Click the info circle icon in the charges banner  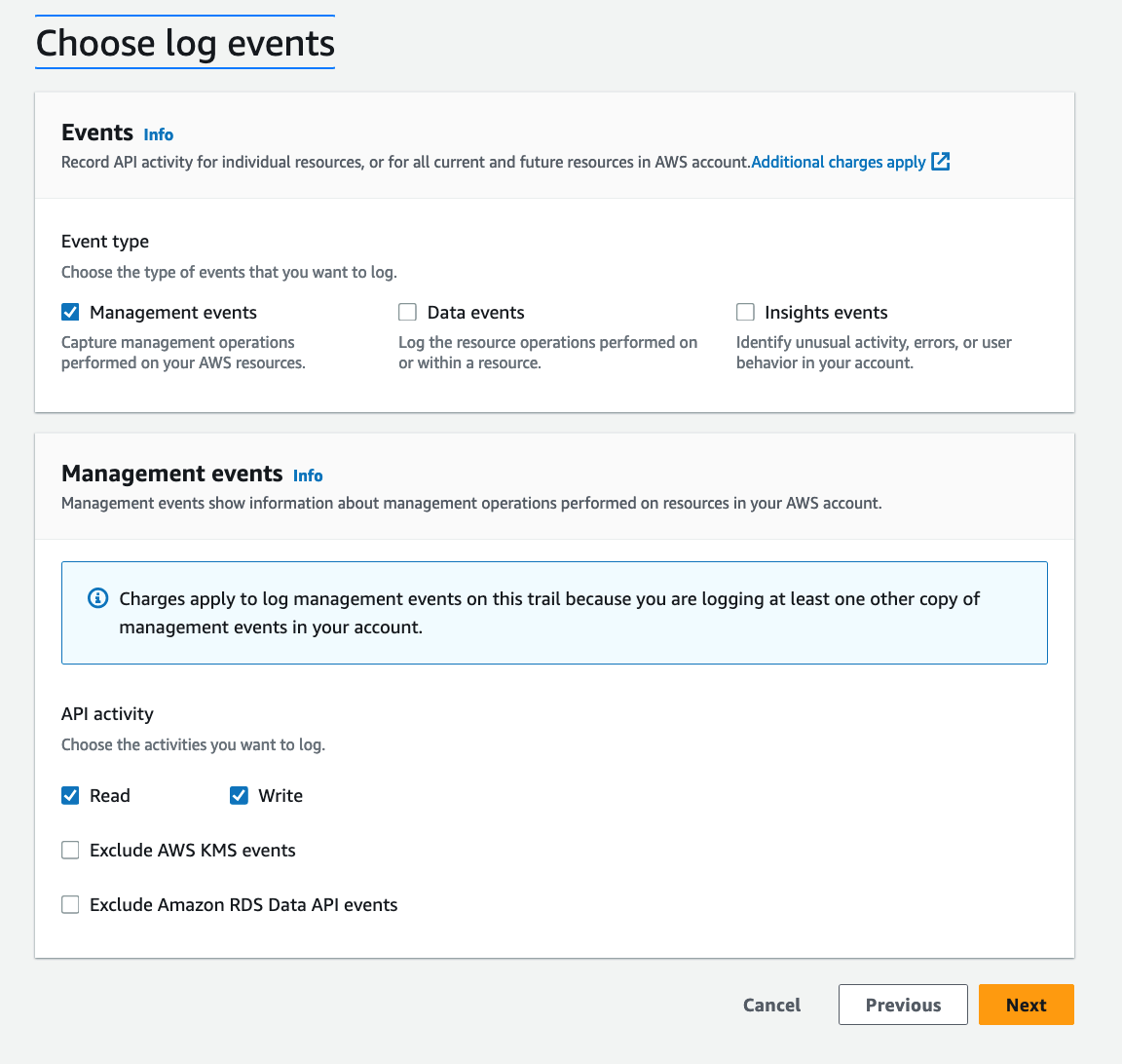[96, 598]
